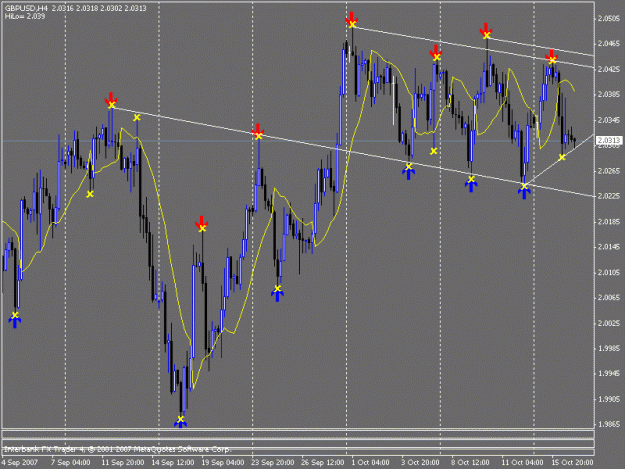Click the 14 Sep 12:00 date label
Viewport: 625px width, 469px height.
coord(173,463)
